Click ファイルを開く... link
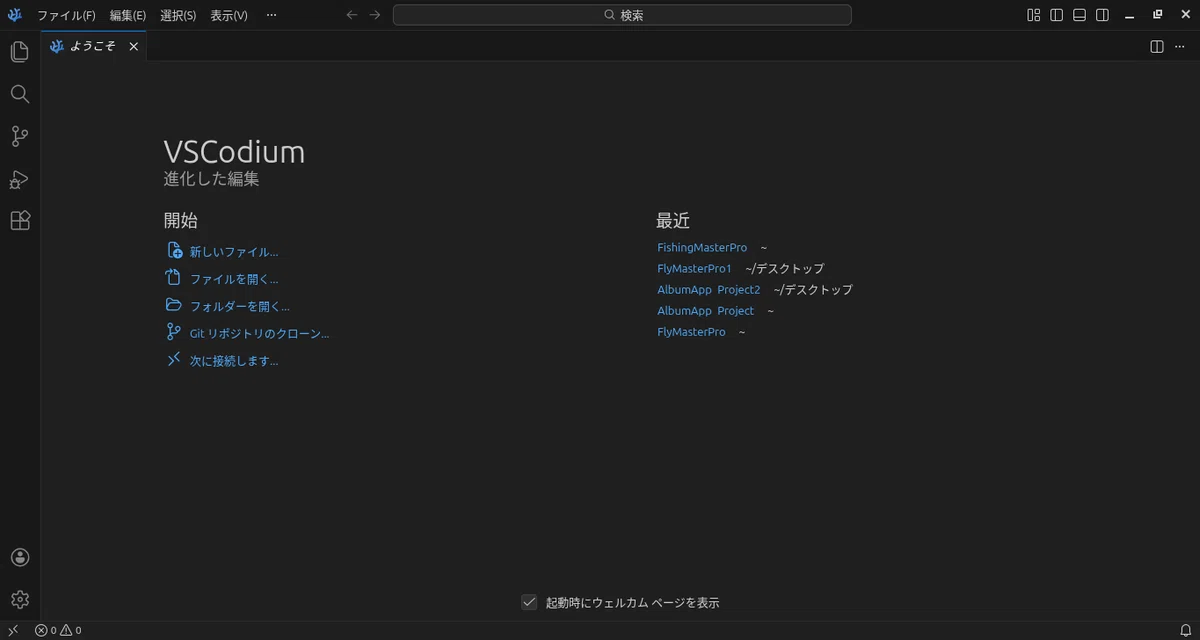Viewport: 1200px width, 640px height. [234, 279]
